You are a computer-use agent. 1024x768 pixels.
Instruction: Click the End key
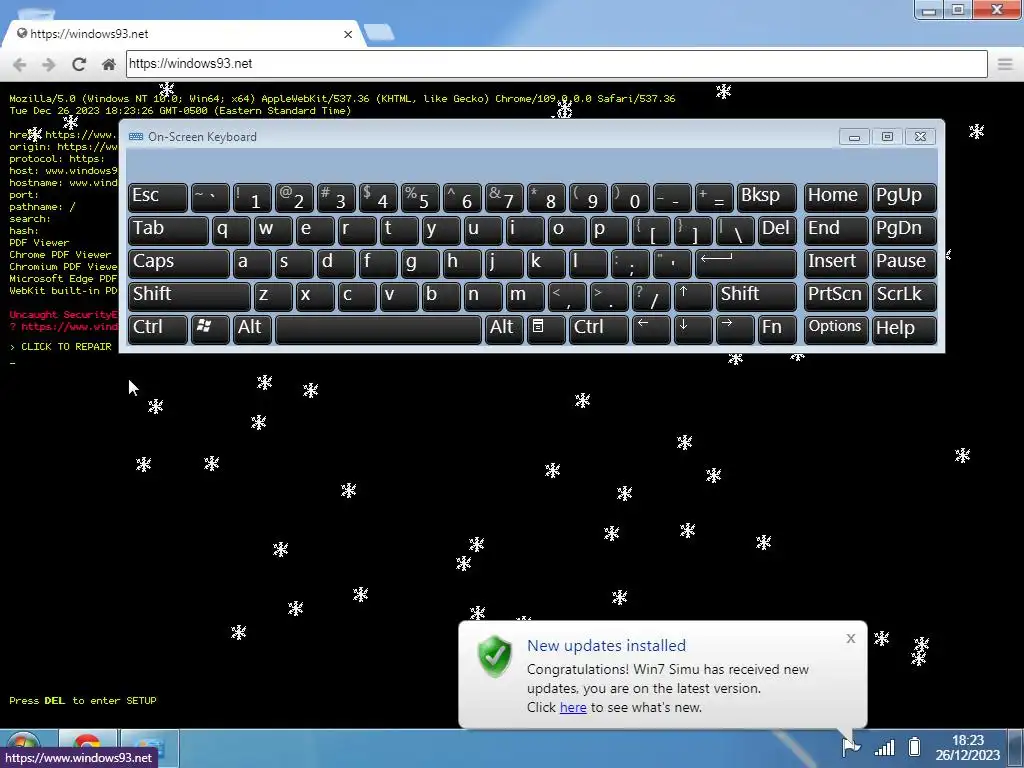tap(836, 230)
